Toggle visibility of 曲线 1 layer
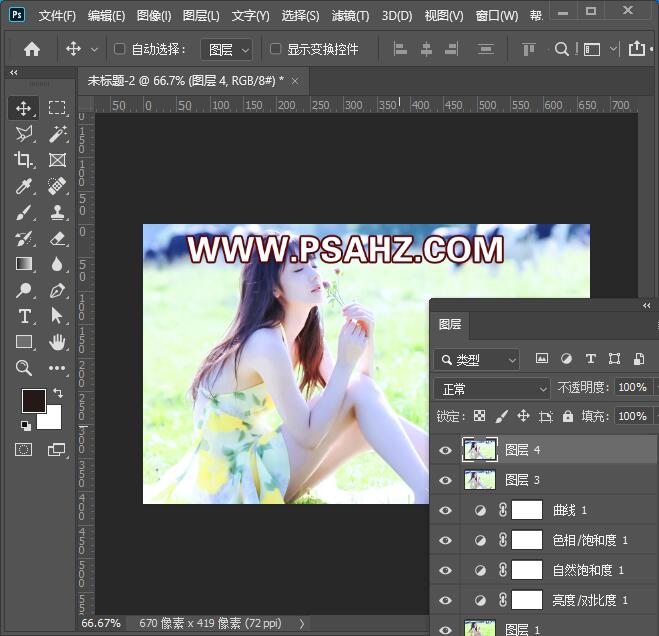Viewport: 659px width, 636px height. 445,510
